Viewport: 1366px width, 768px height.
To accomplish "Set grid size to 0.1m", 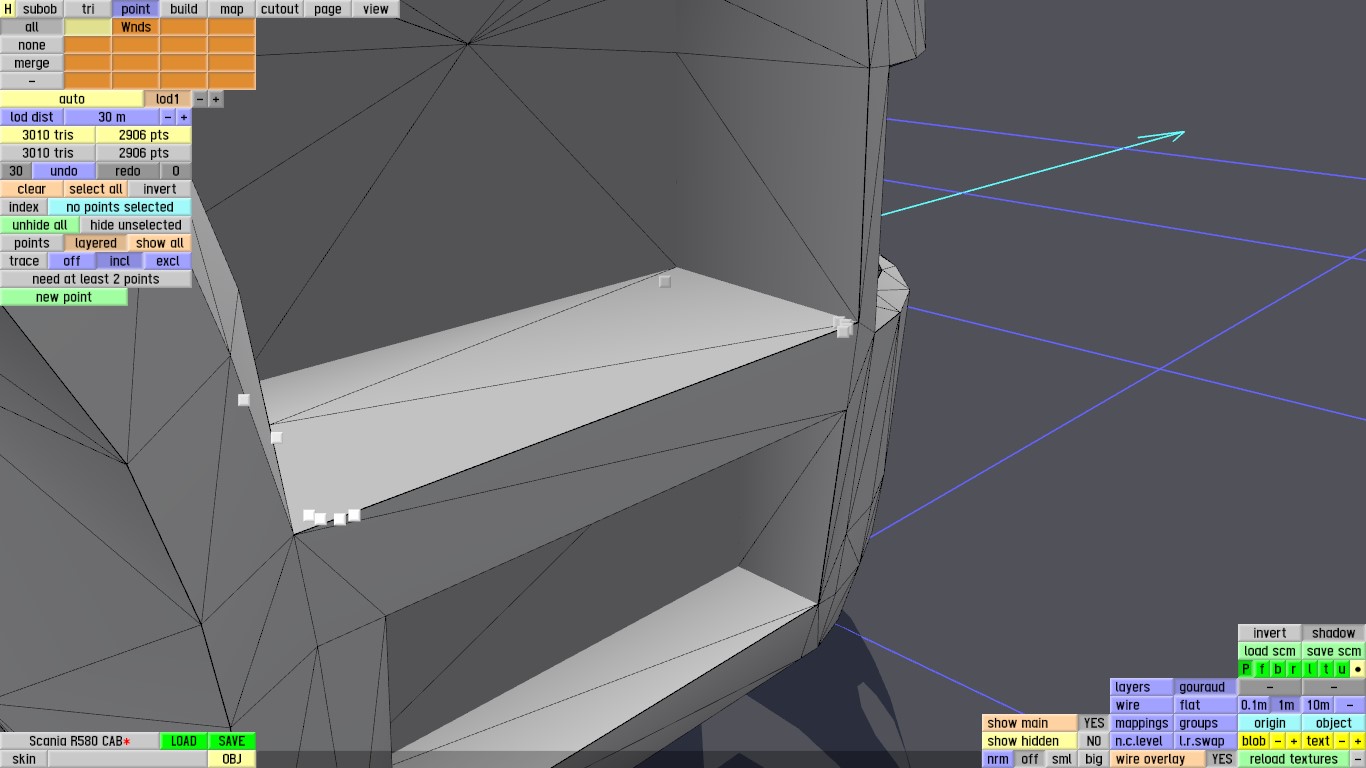I will pos(1254,705).
